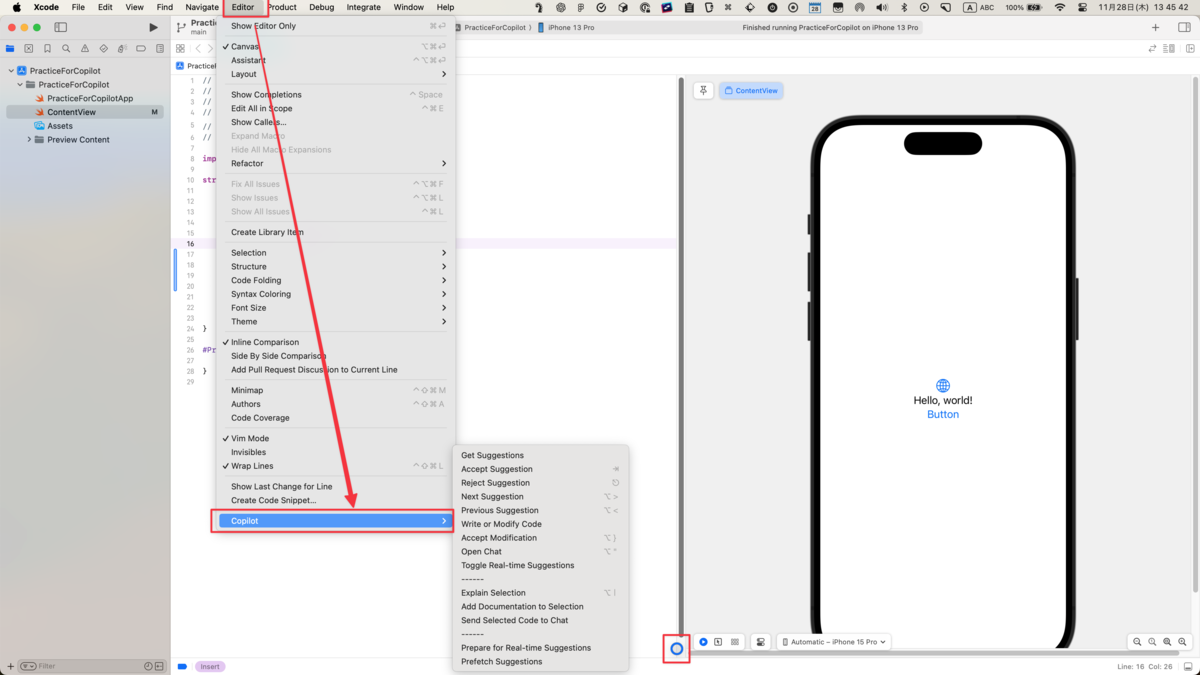Toggle the debug area button at bottom right
1200x675 pixels.
point(1187,666)
